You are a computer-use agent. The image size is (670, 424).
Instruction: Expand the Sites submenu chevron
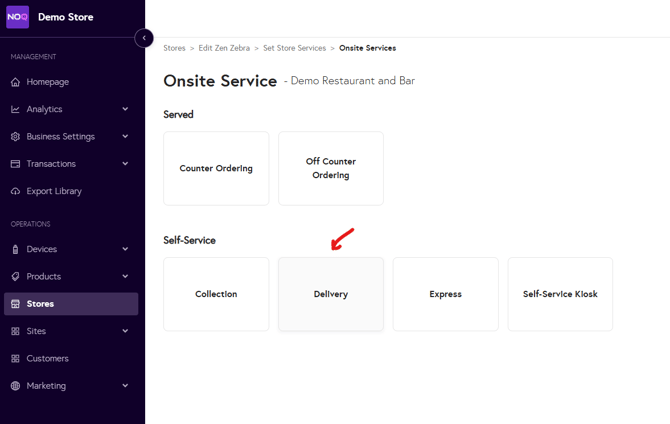click(125, 331)
